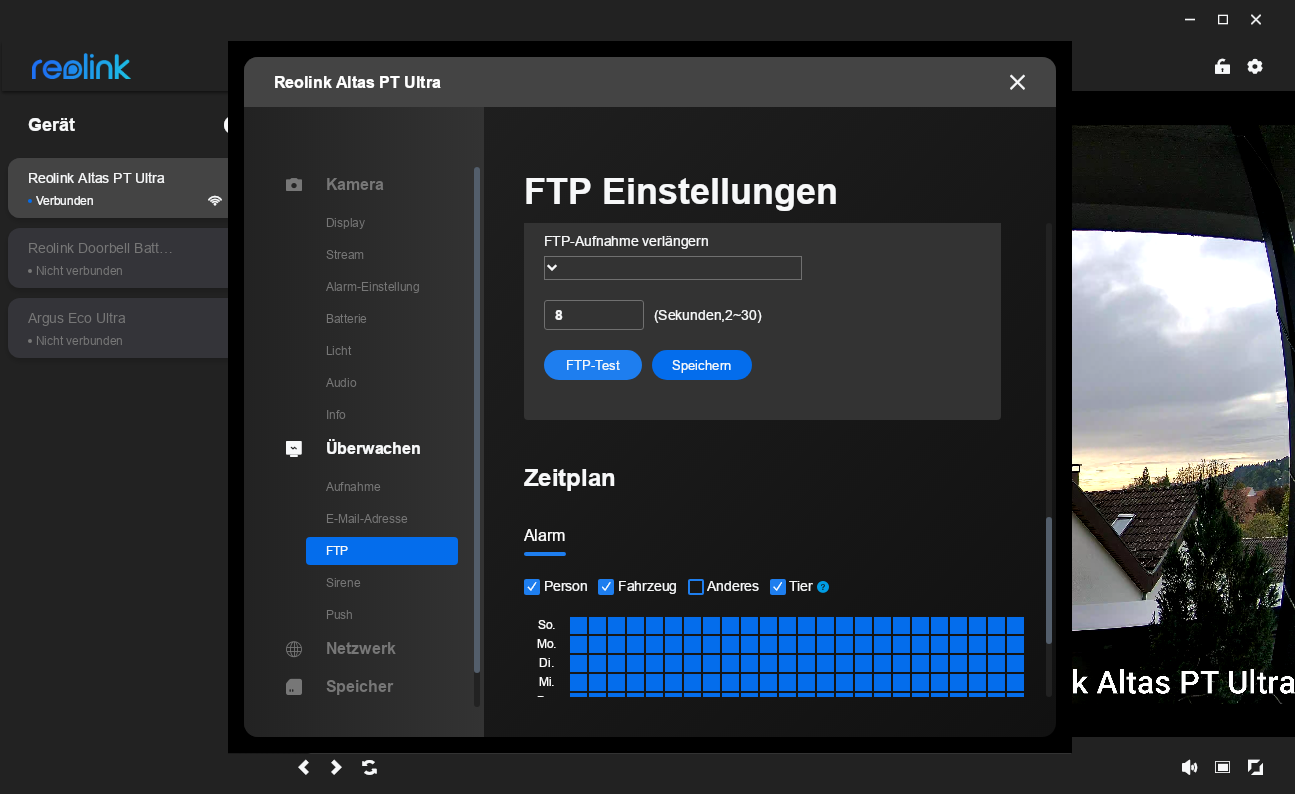Open the Info page
Image resolution: width=1295 pixels, height=794 pixels.
pos(336,415)
